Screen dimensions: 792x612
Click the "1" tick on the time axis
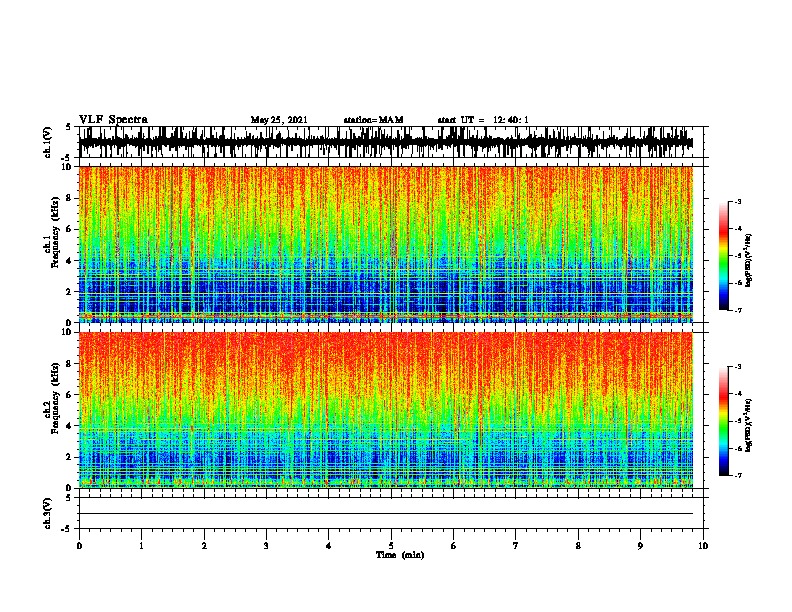point(141,546)
